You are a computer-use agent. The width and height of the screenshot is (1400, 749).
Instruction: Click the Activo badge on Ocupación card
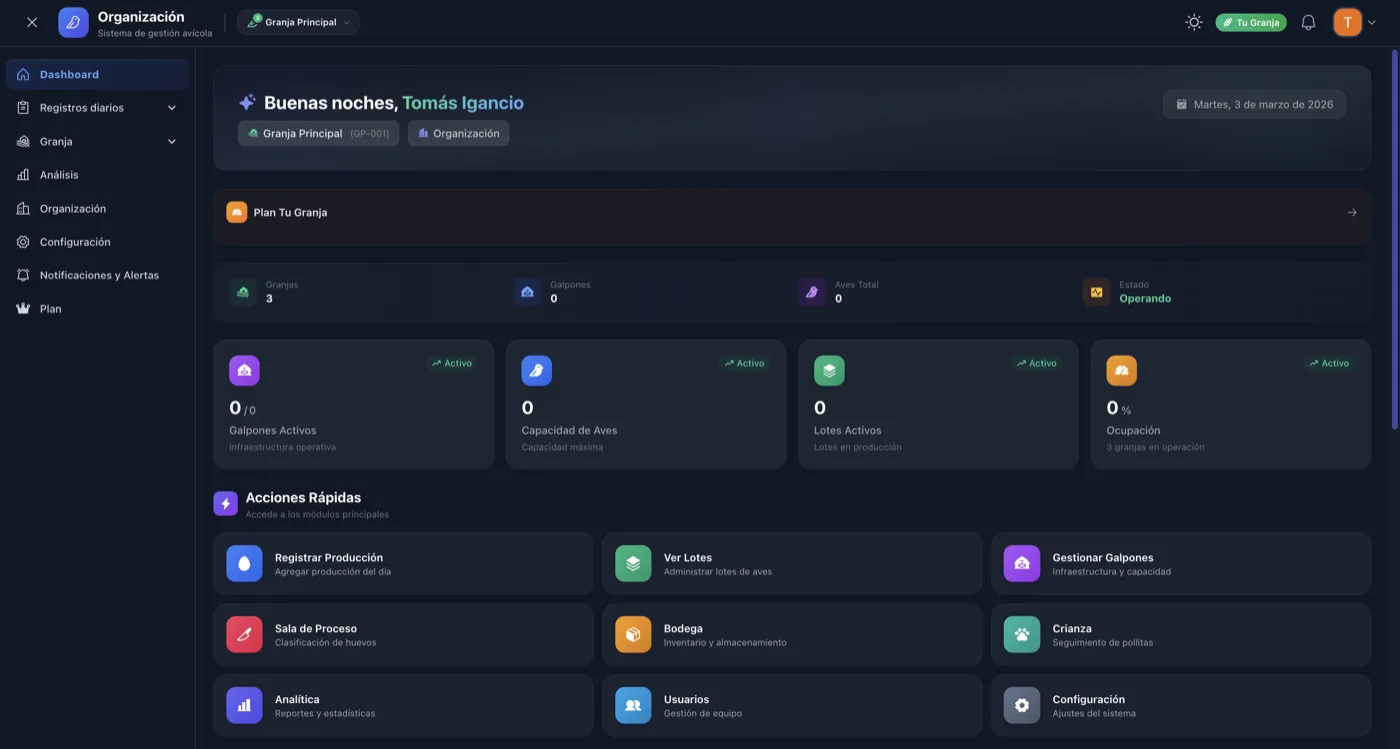[x=1329, y=363]
